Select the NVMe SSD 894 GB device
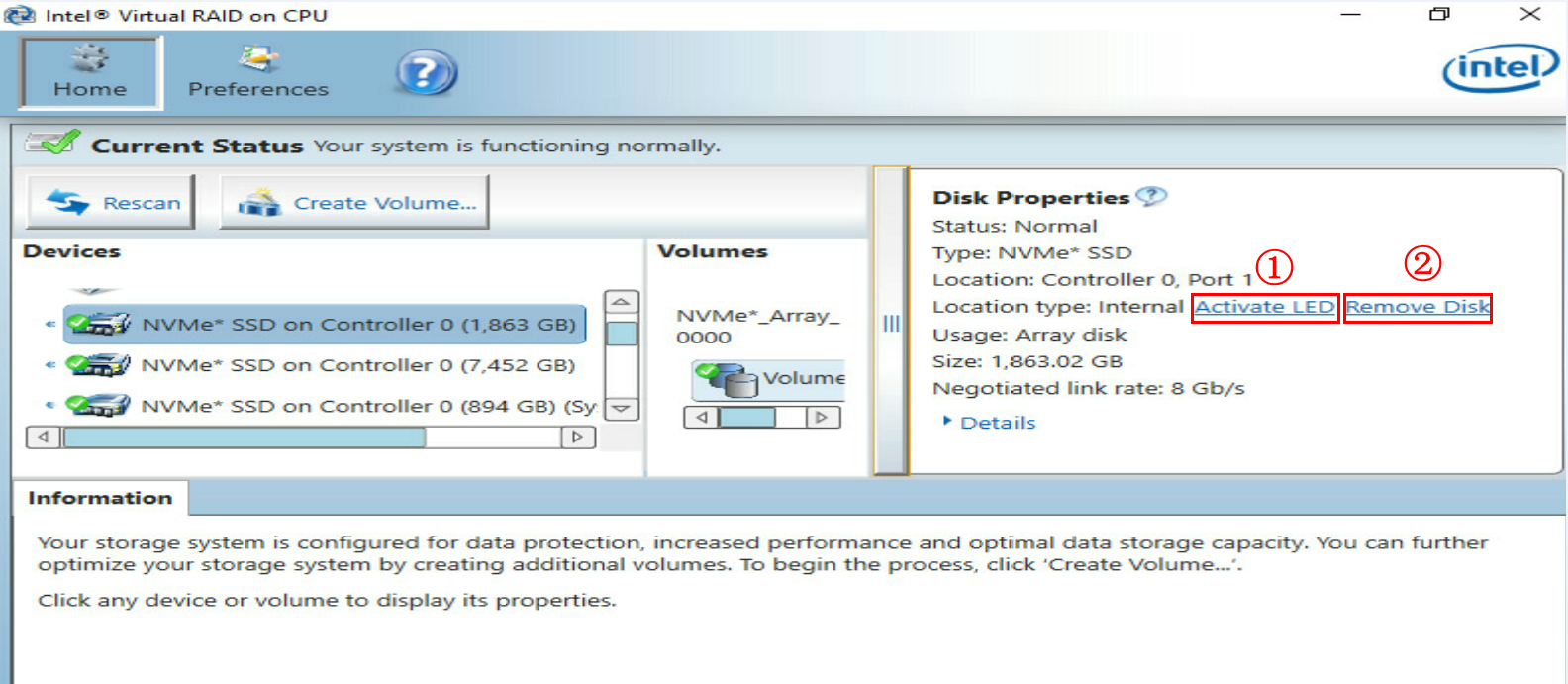1568x684 pixels. point(331,406)
